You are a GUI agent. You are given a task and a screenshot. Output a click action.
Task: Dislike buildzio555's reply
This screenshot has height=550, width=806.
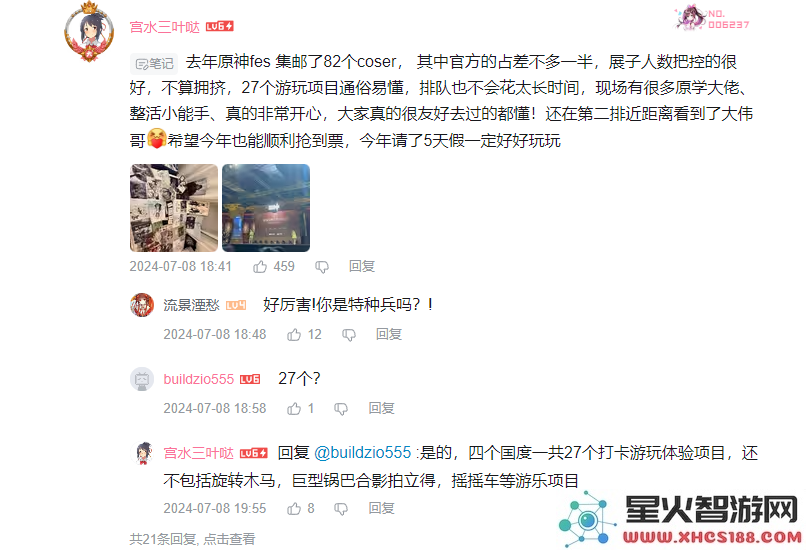pos(341,409)
